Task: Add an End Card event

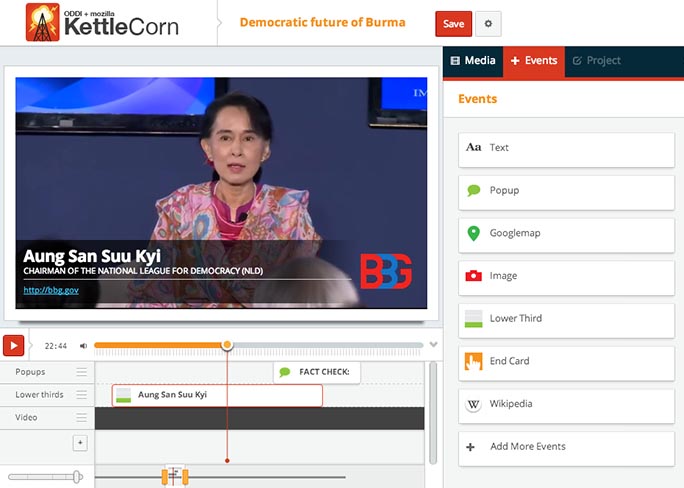Action: 566,363
